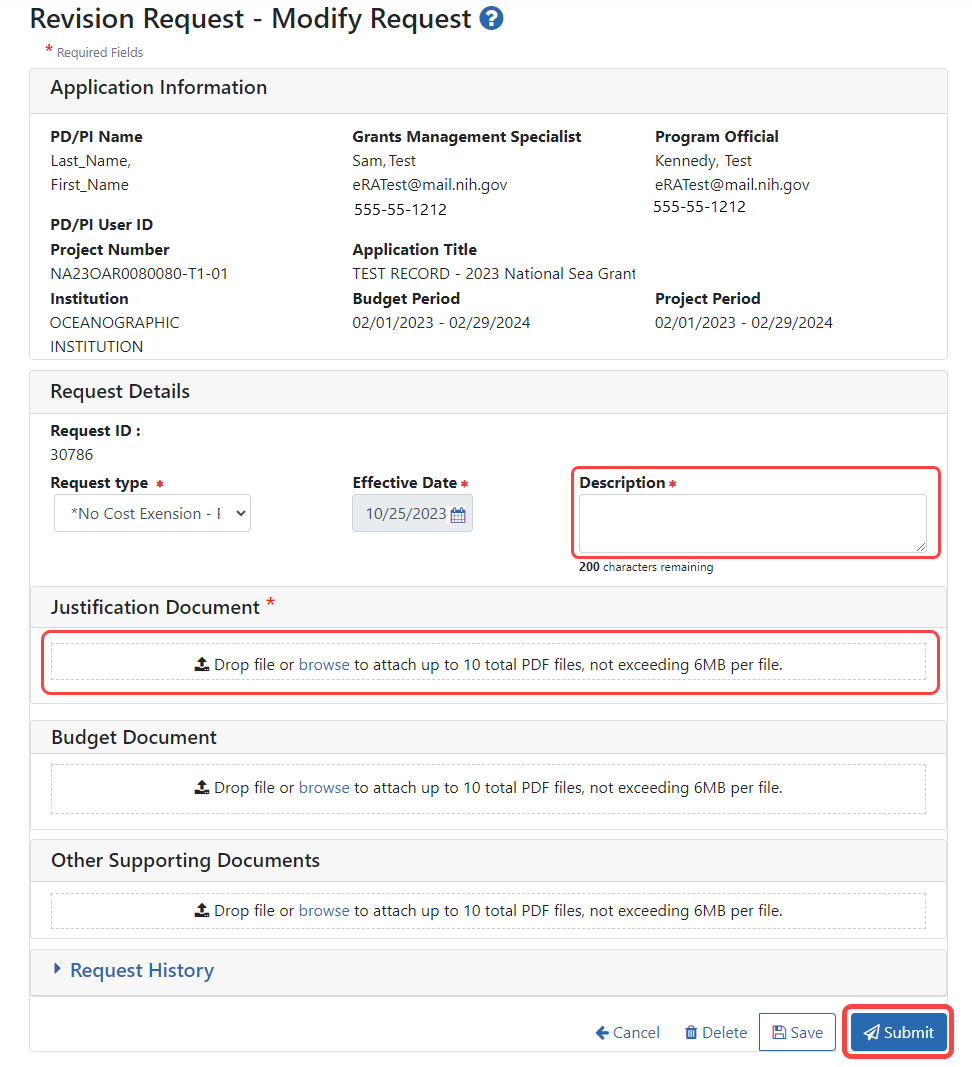Screen dimensions: 972x1067
Task: Click the 200 characters remaining counter
Action: pyautogui.click(x=646, y=567)
